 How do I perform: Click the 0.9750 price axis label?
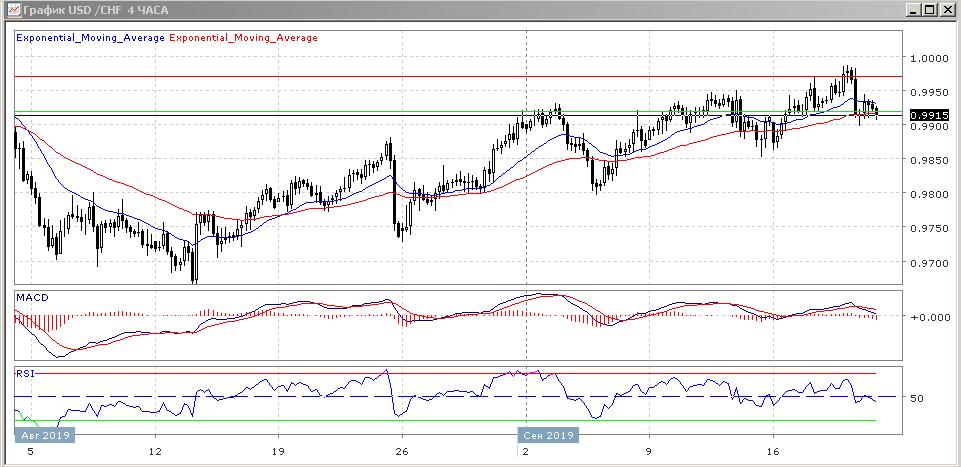(930, 229)
